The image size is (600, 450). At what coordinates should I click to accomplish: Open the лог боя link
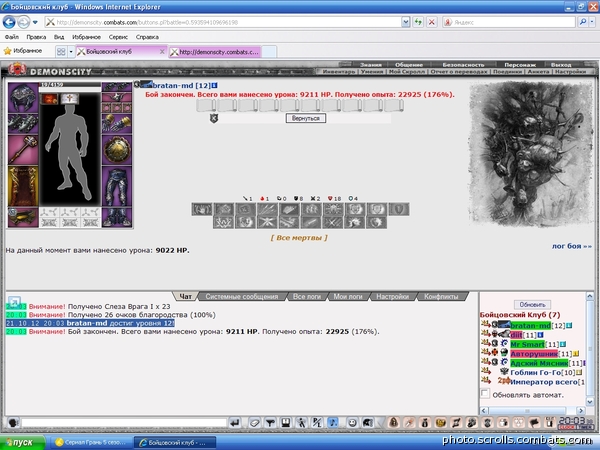tap(572, 246)
